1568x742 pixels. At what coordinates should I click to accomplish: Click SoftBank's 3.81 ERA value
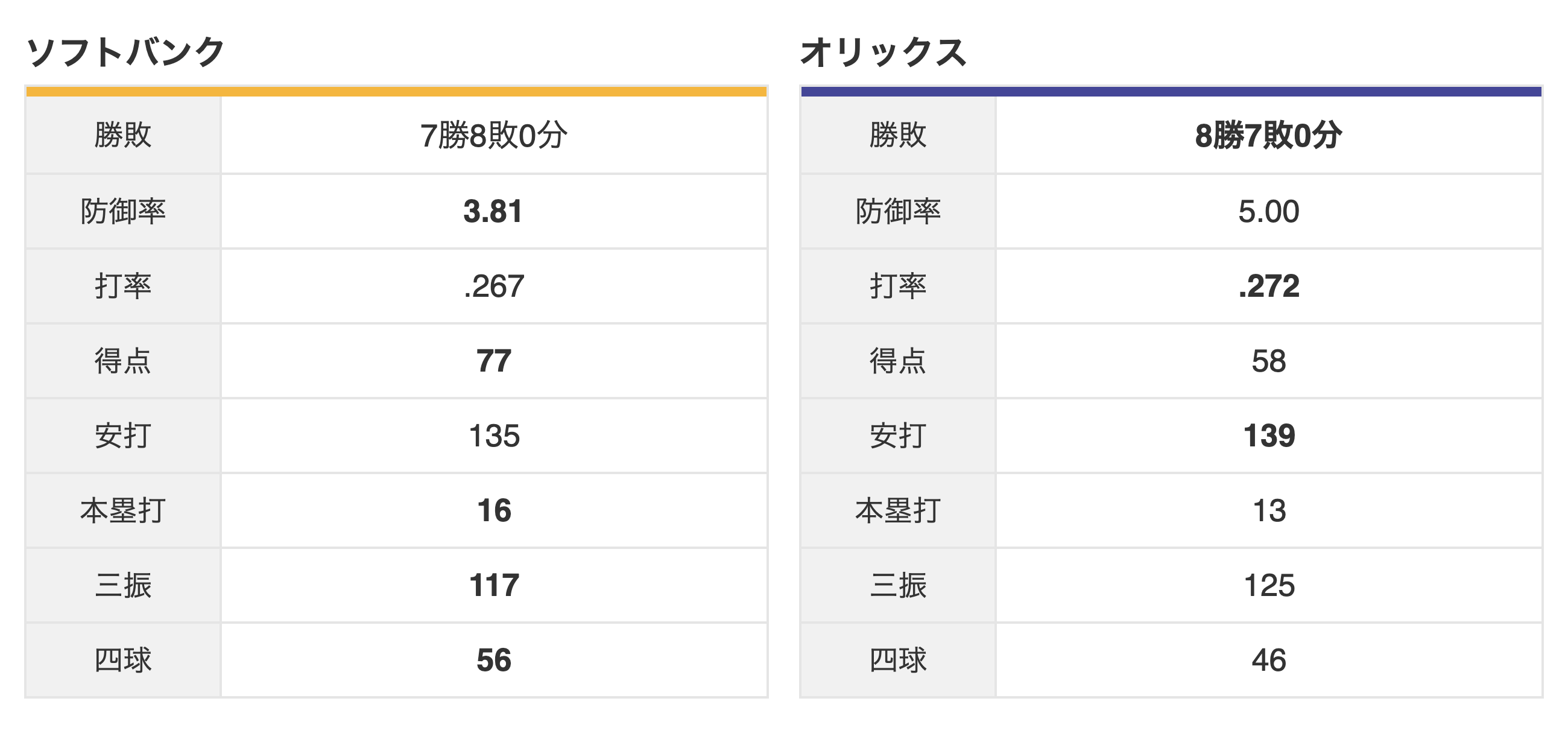click(494, 211)
